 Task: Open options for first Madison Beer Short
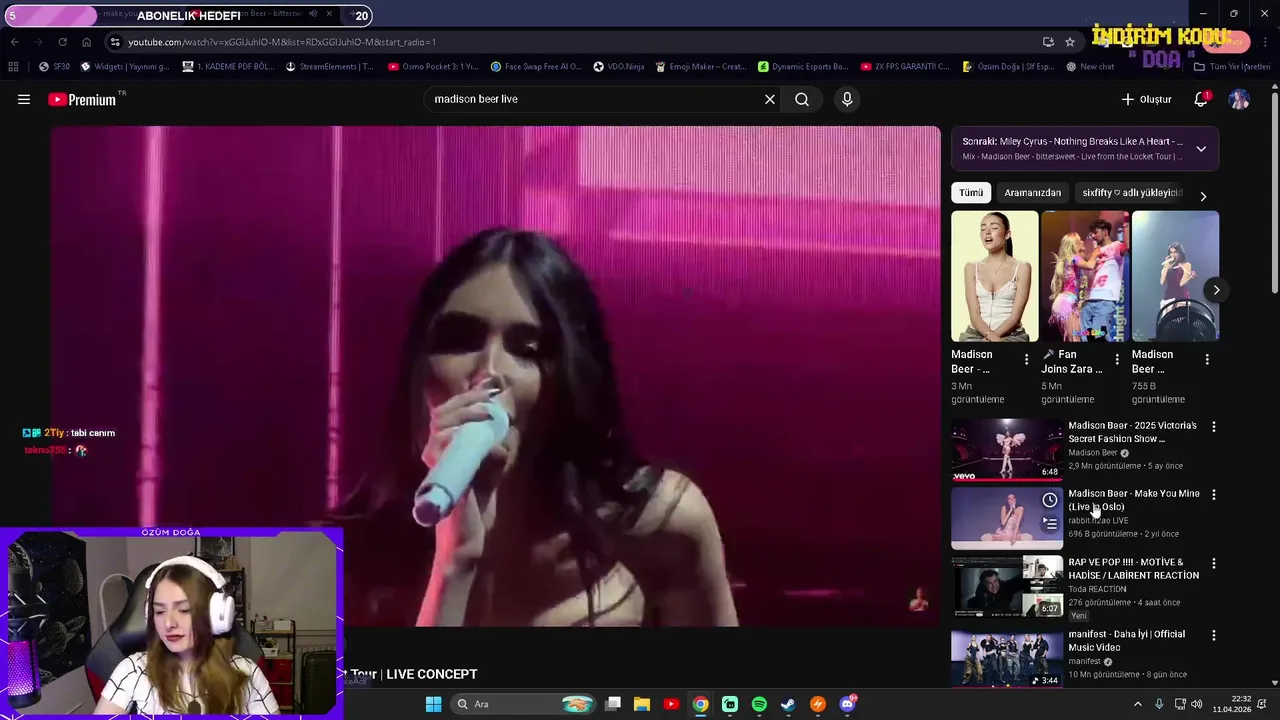[1026, 359]
